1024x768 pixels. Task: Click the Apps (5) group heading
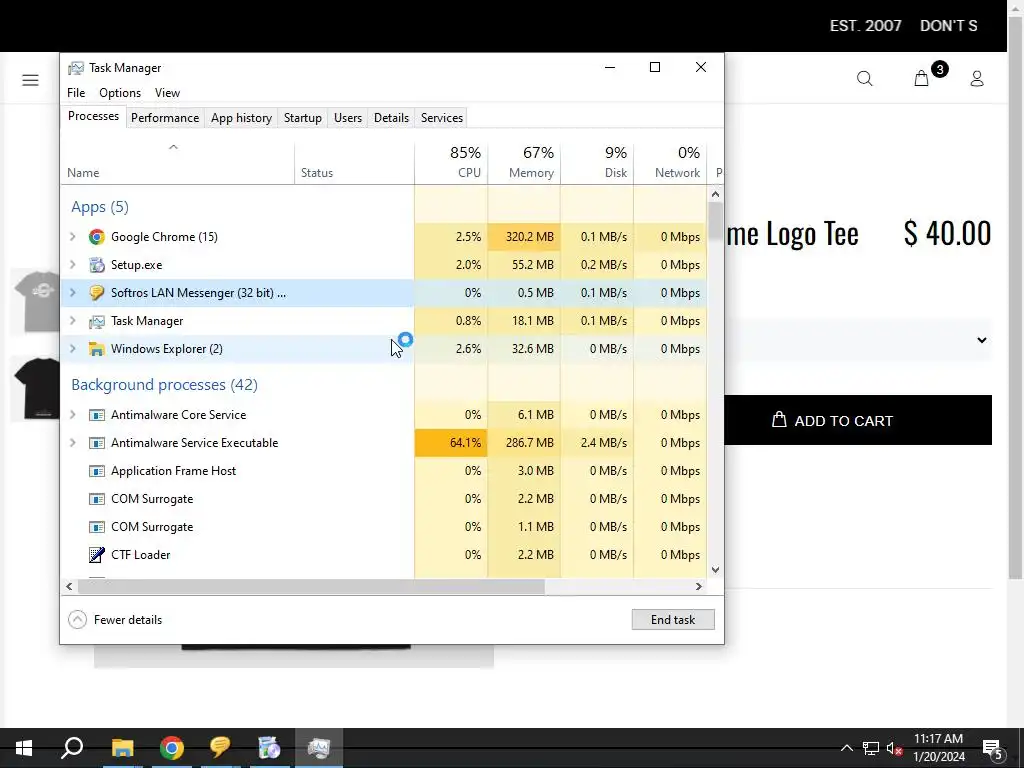click(100, 207)
